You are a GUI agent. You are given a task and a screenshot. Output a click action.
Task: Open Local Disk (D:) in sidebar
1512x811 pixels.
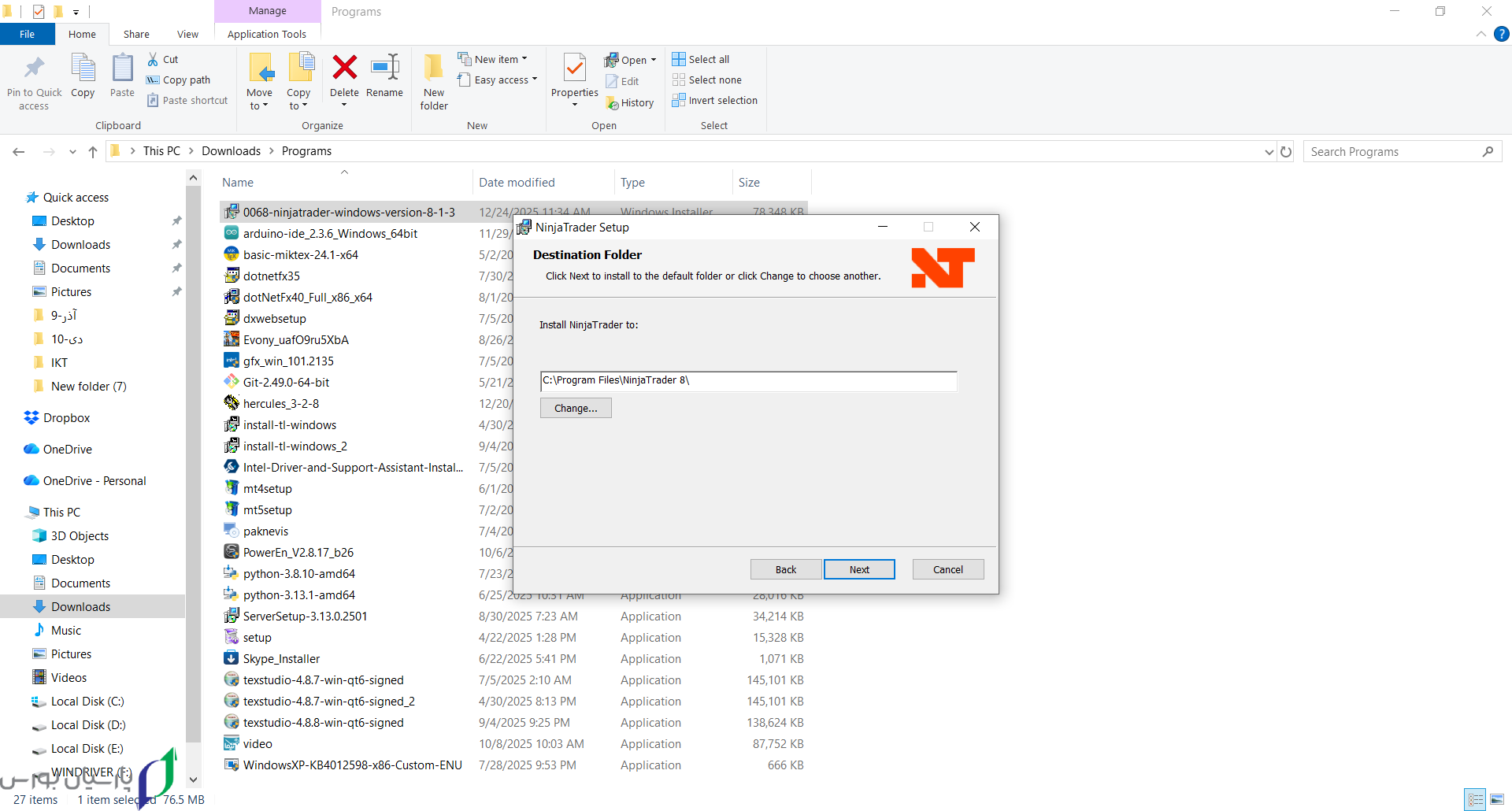[x=88, y=724]
